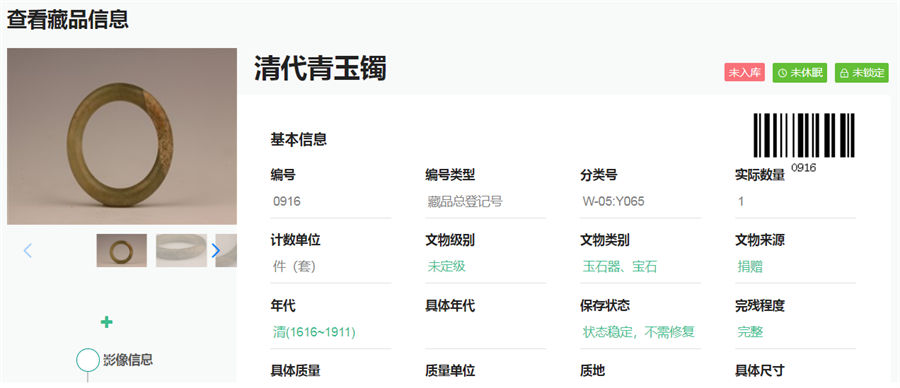Click the 基本信息 section heading
This screenshot has height=388, width=900.
299,139
